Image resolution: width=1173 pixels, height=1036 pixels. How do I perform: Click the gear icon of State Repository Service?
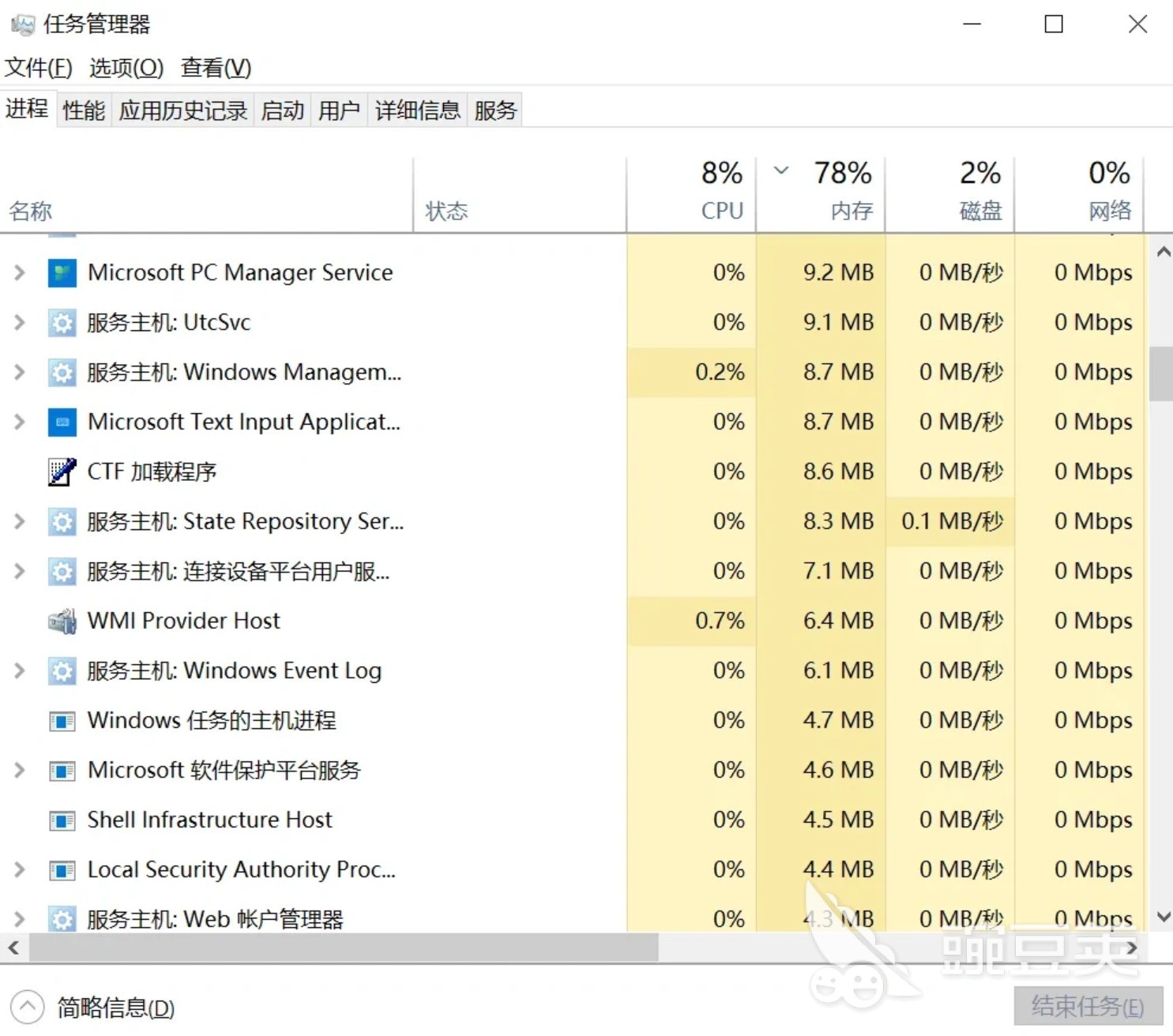click(x=62, y=522)
